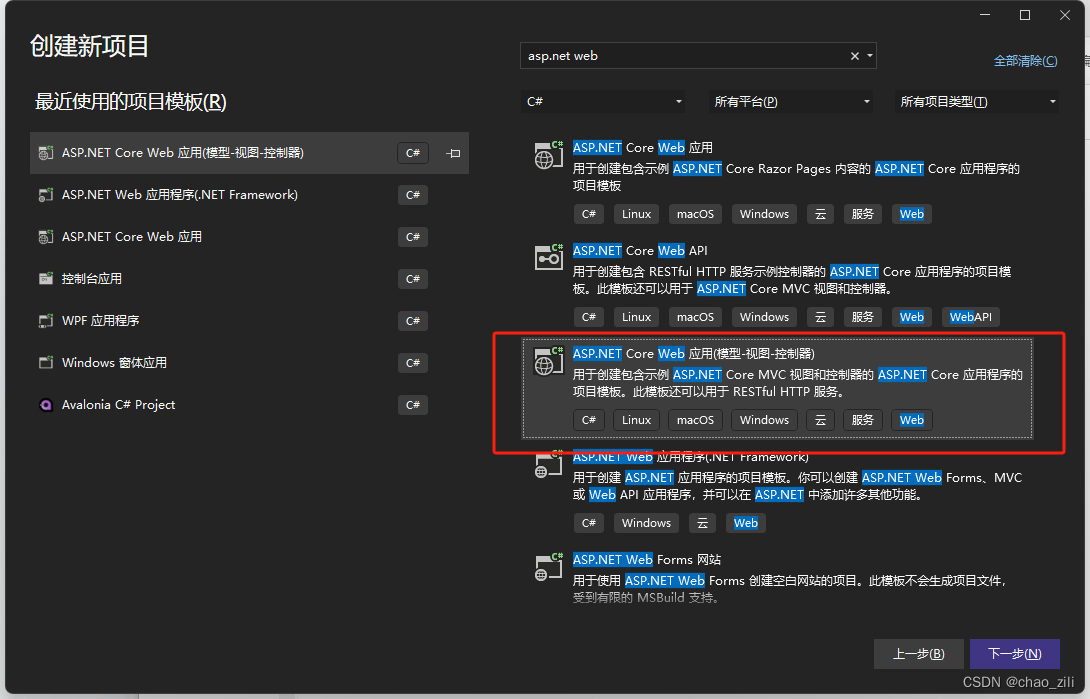The image size is (1090, 699).
Task: Maximize the 创建新项目 dialog window
Action: 1025,15
